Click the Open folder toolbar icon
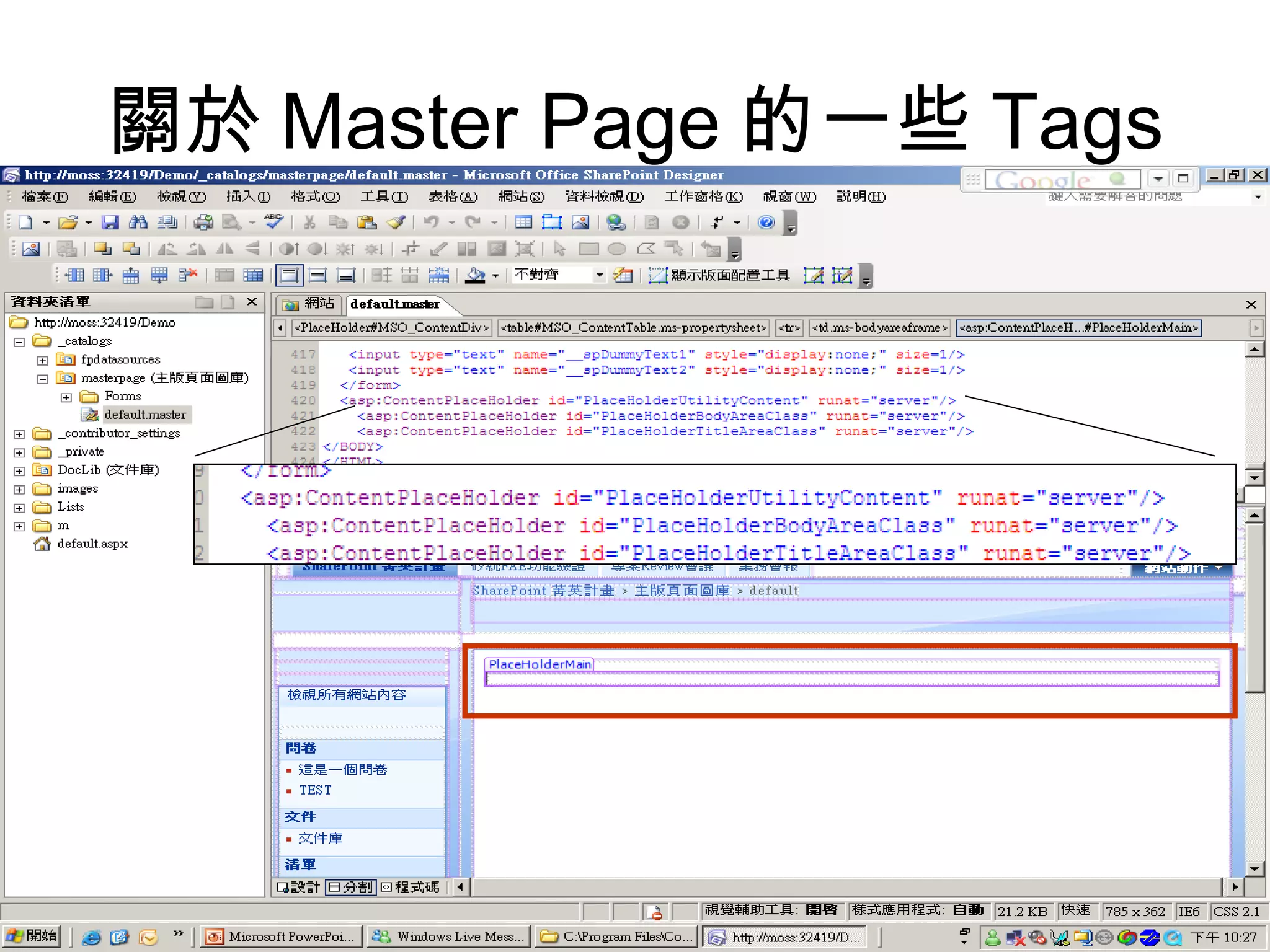Image resolution: width=1270 pixels, height=952 pixels. pos(68,223)
